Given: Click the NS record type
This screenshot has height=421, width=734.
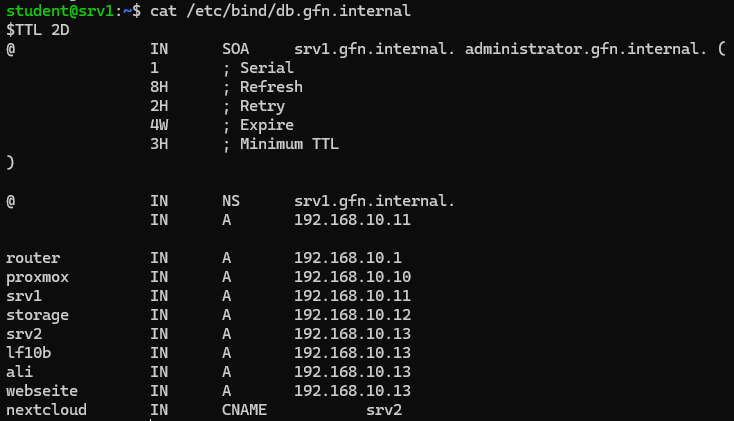Looking at the screenshot, I should pos(231,201).
